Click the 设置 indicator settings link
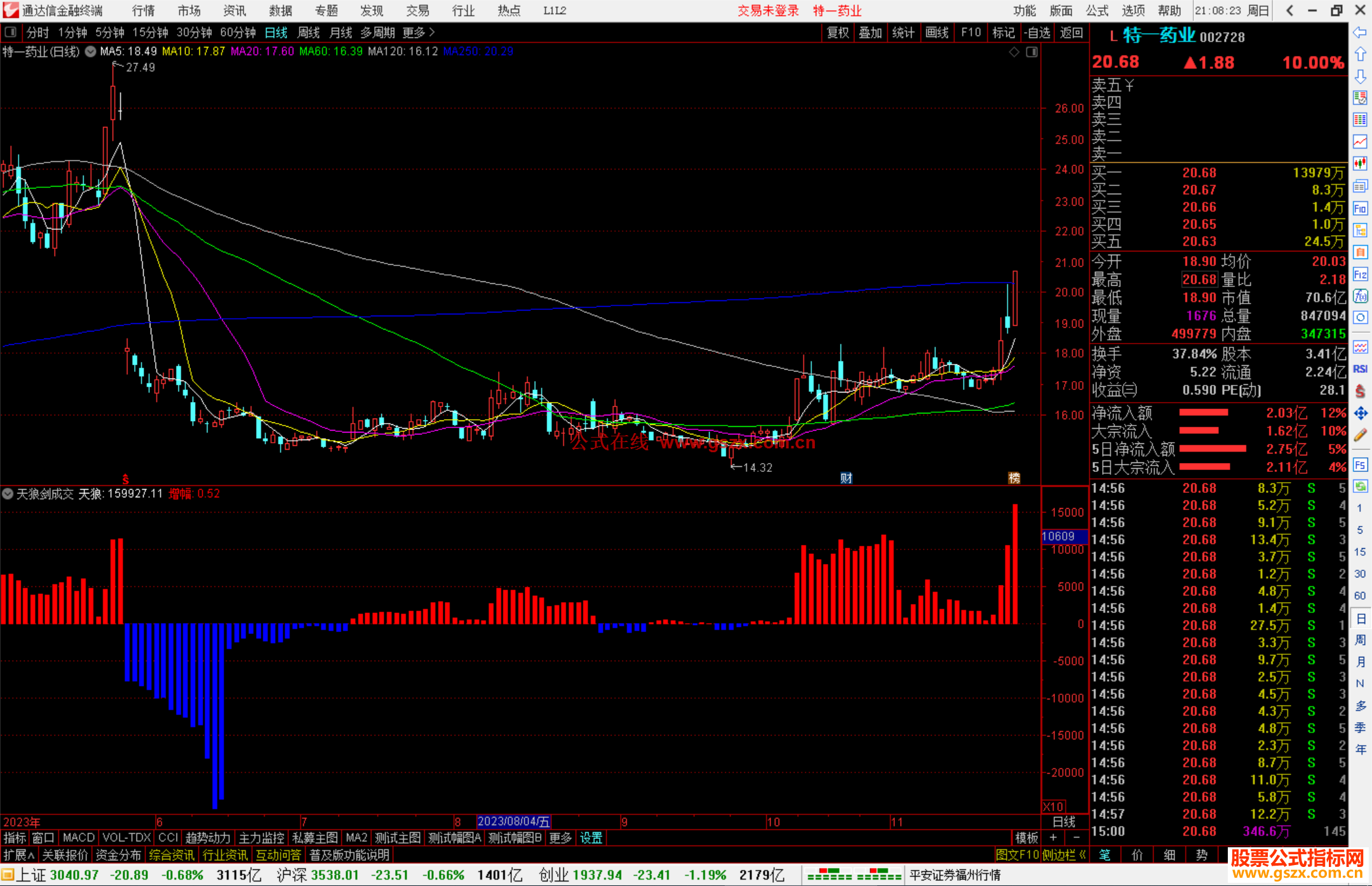The height and width of the screenshot is (886, 1372). click(591, 838)
